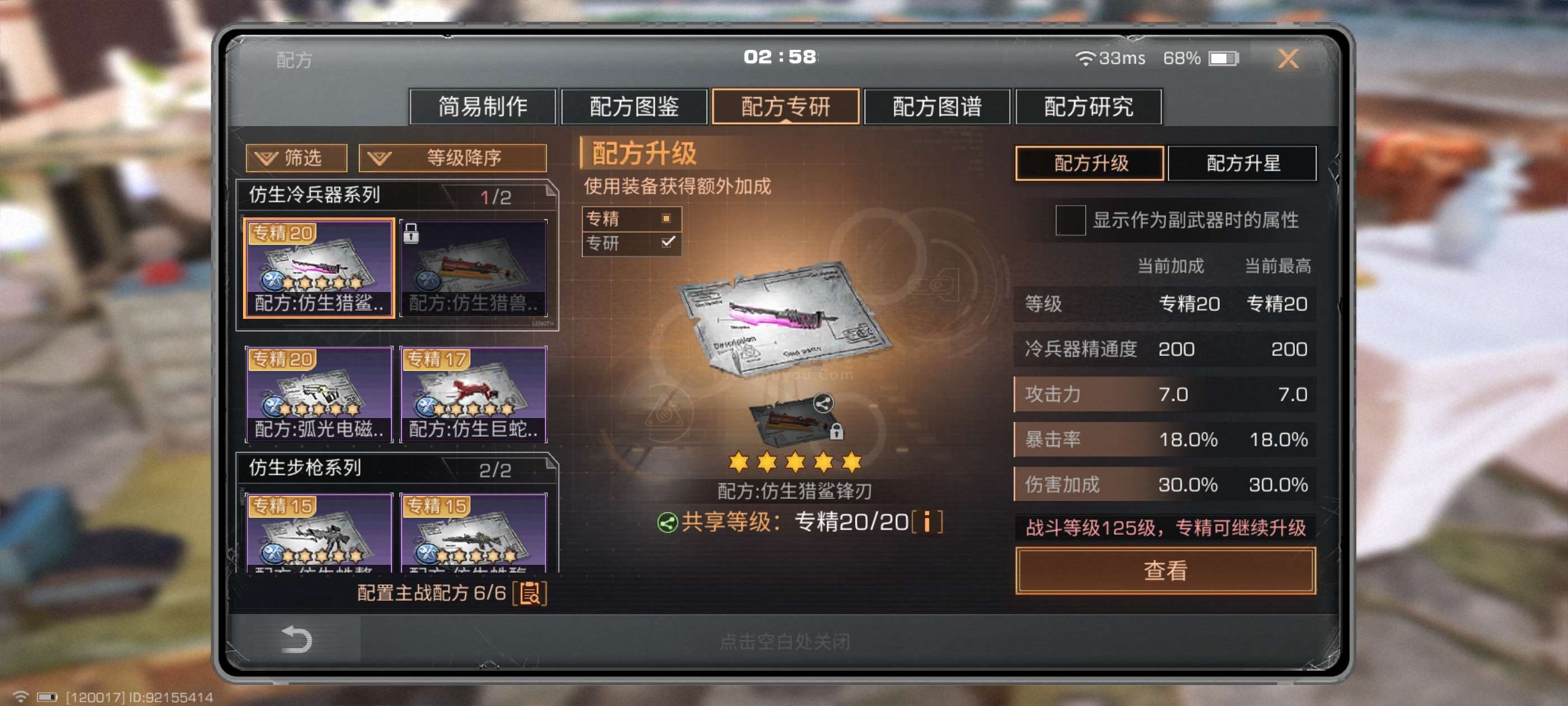Click the WiFi latency icon in top bar
1568x706 pixels.
(x=1085, y=58)
